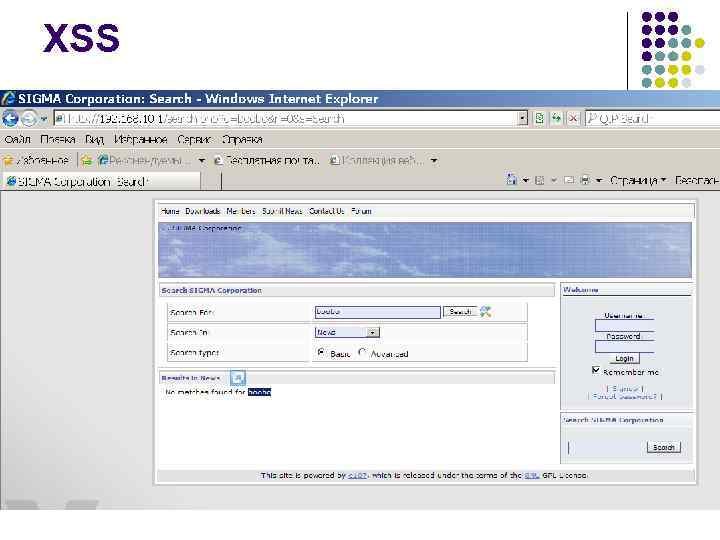This screenshot has height=540, width=720.
Task: Click the compatibility view page icon
Action: point(540,118)
